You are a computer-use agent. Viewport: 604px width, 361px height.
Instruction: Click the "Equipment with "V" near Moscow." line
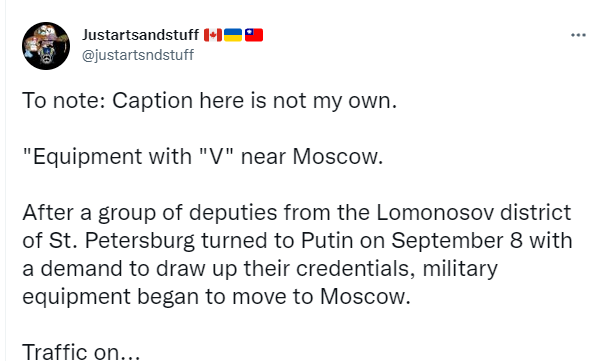point(203,157)
